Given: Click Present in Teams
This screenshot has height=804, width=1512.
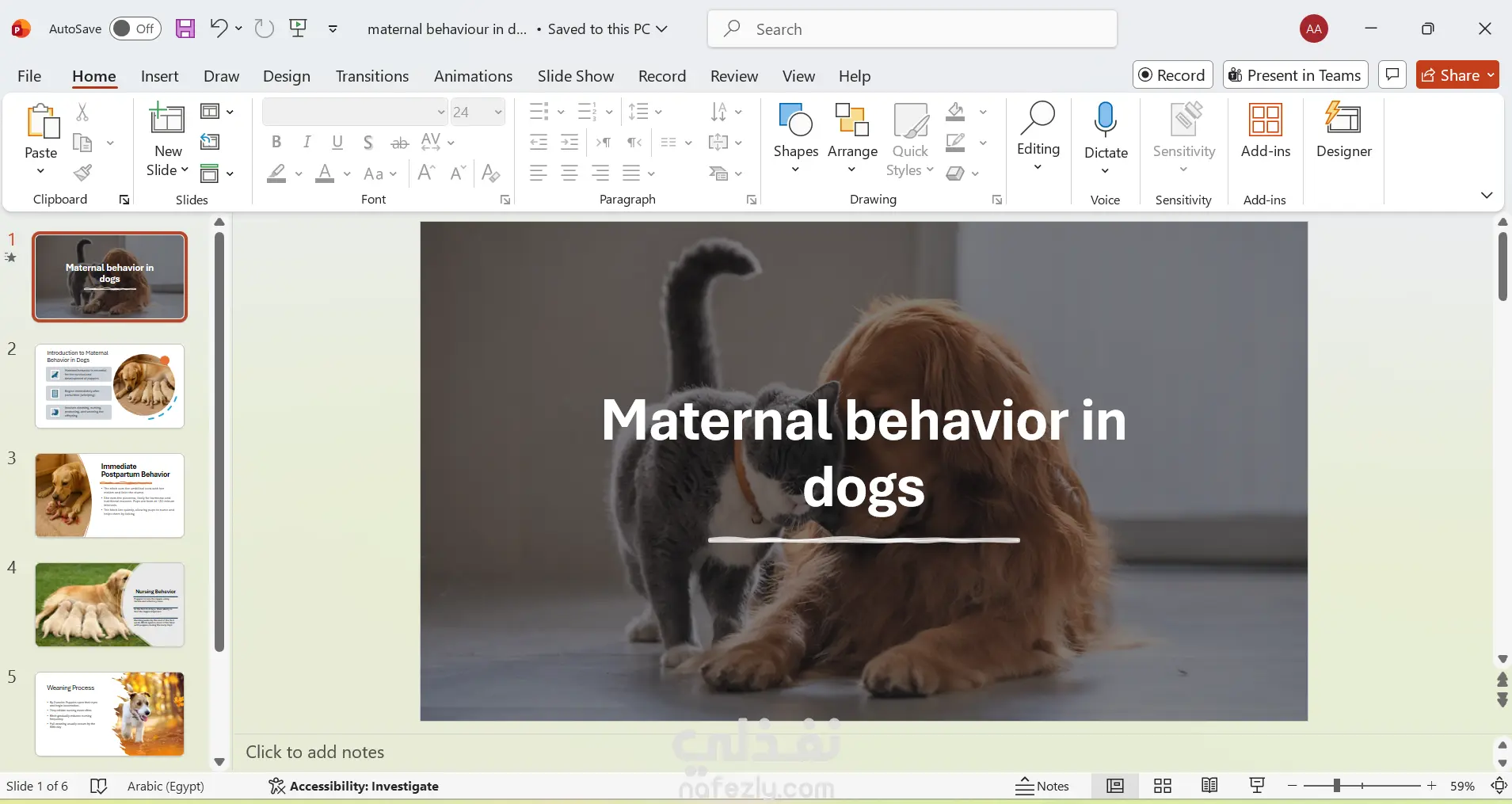Looking at the screenshot, I should click(1295, 74).
